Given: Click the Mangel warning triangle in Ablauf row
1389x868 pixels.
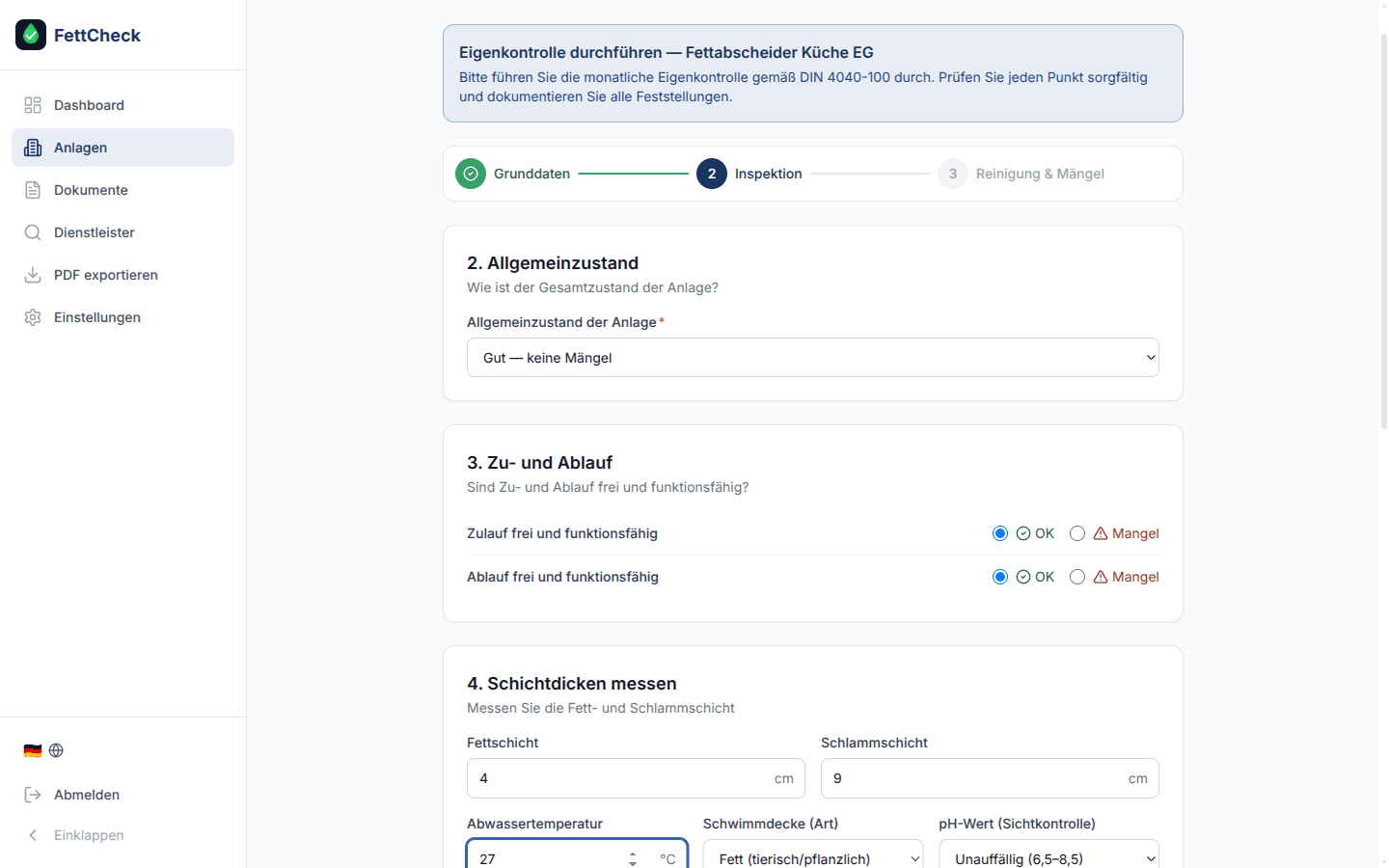Looking at the screenshot, I should click(x=1101, y=577).
